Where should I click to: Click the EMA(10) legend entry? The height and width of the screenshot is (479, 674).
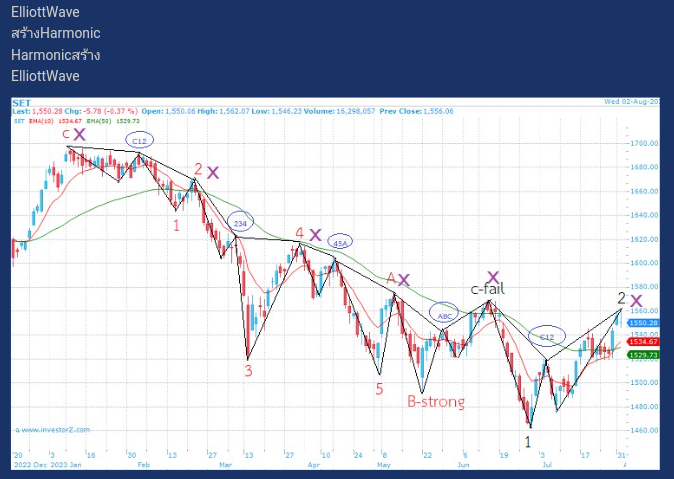pyautogui.click(x=55, y=121)
